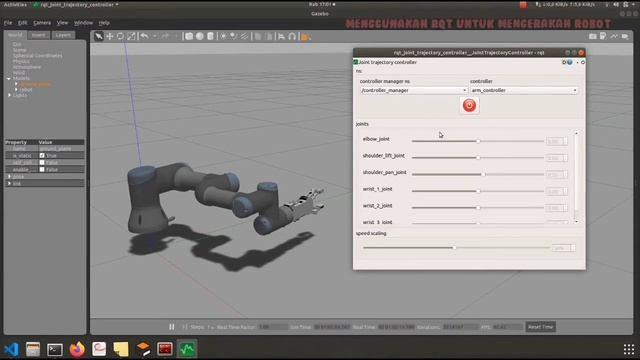This screenshot has height=360, width=640.
Task: Open the Window menu
Action: pos(83,23)
